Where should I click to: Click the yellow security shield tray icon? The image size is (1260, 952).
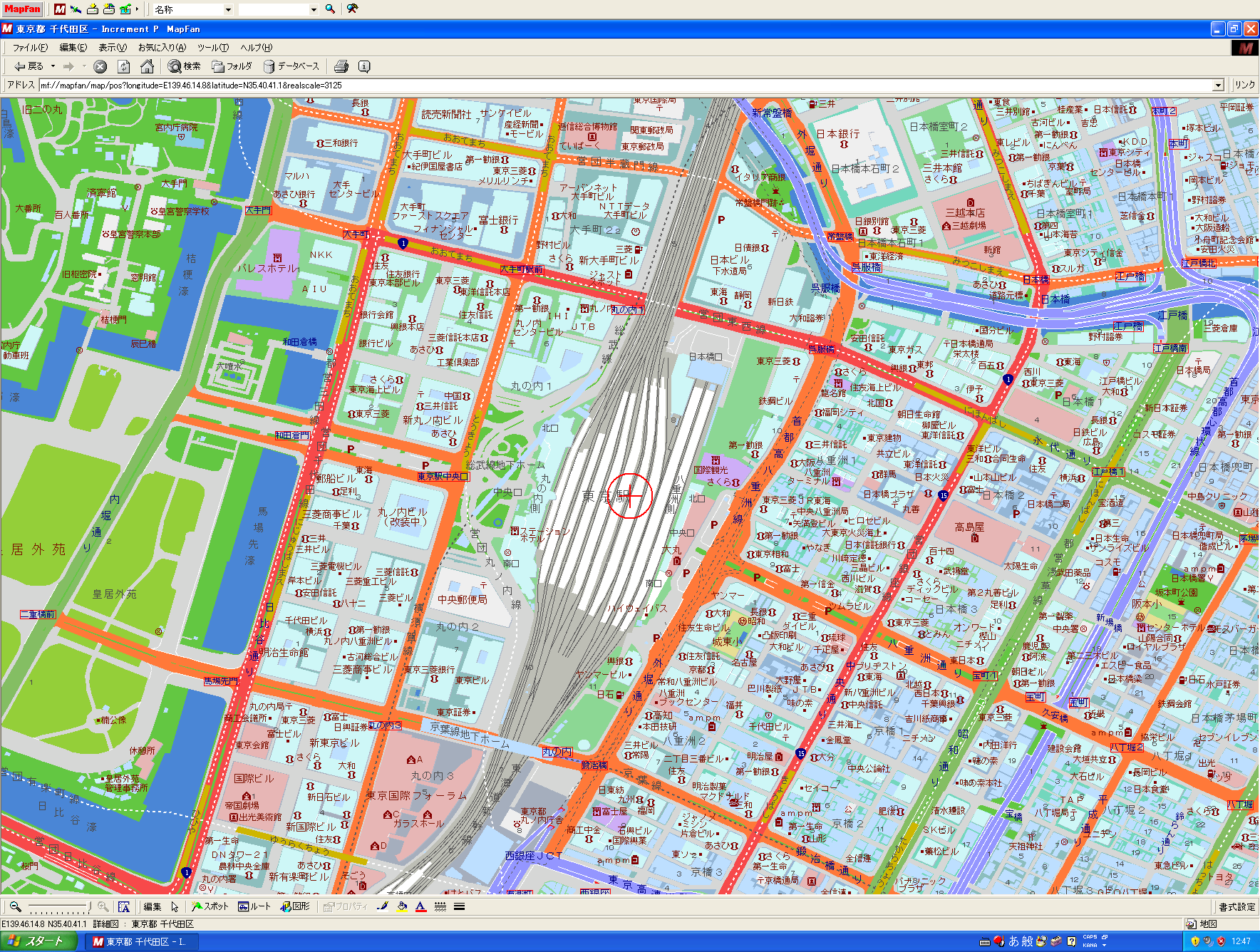(x=1196, y=941)
